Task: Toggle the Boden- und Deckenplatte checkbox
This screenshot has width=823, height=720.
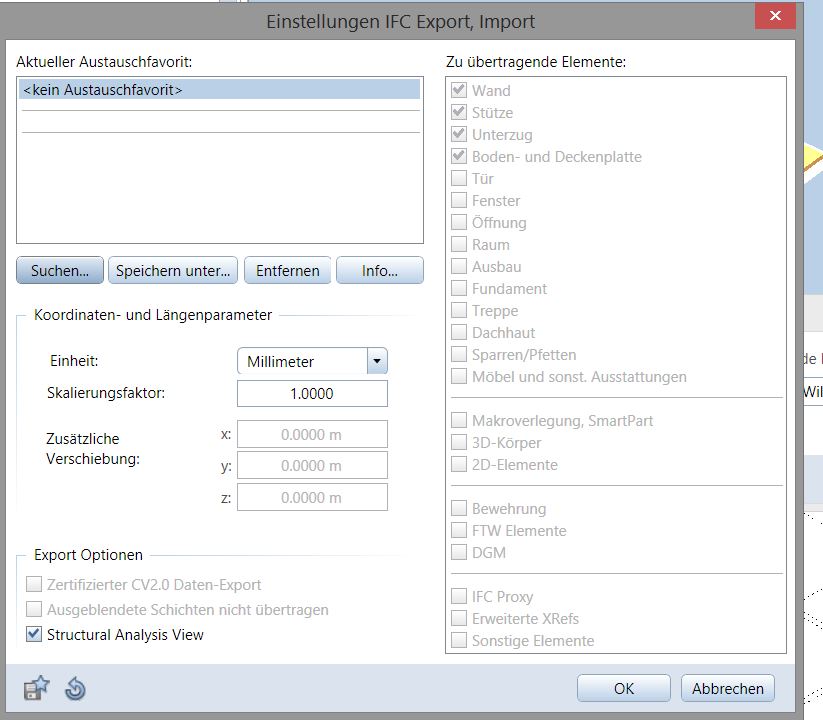Action: (x=459, y=156)
